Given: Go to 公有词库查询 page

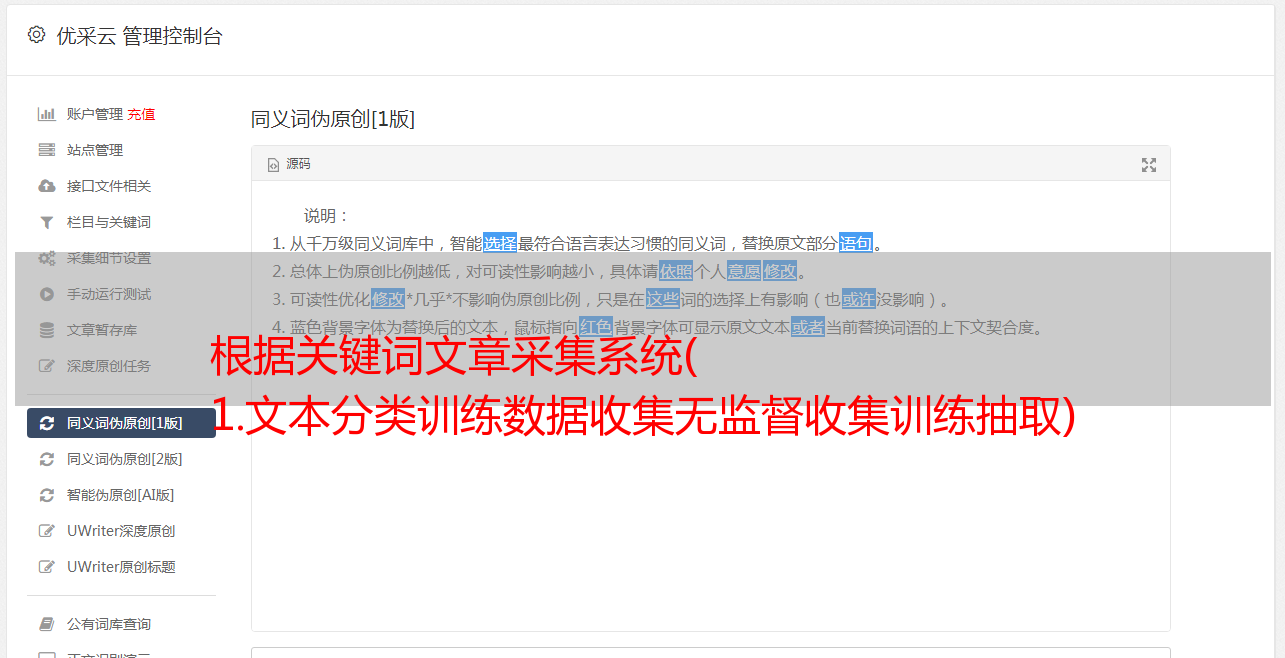Looking at the screenshot, I should click(x=109, y=624).
